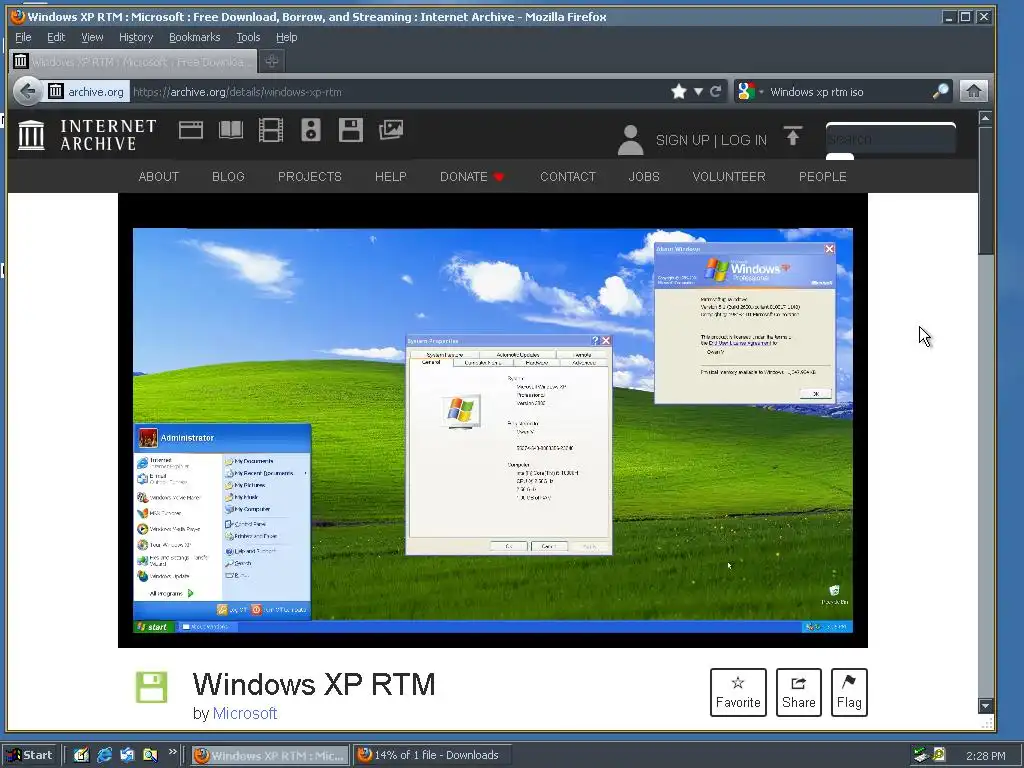Click the green floppy software item icon
Viewport: 1024px width, 768px height.
pos(152,687)
